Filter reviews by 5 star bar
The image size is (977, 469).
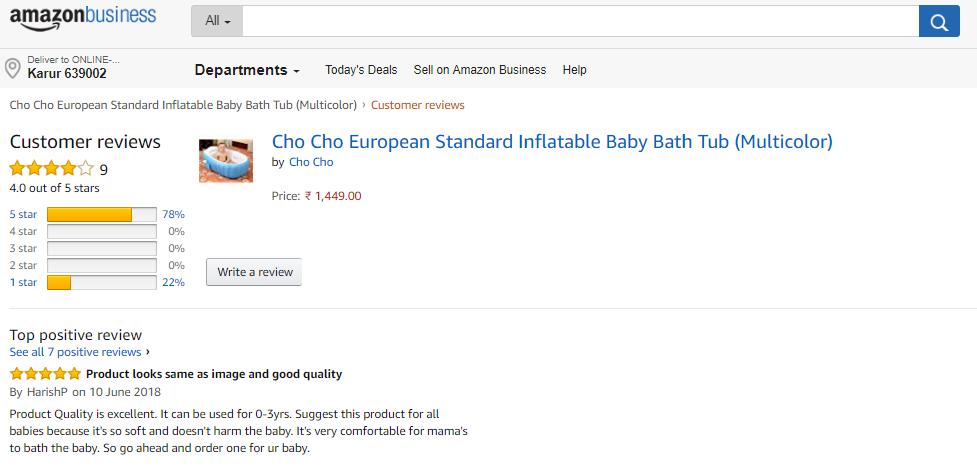point(101,215)
